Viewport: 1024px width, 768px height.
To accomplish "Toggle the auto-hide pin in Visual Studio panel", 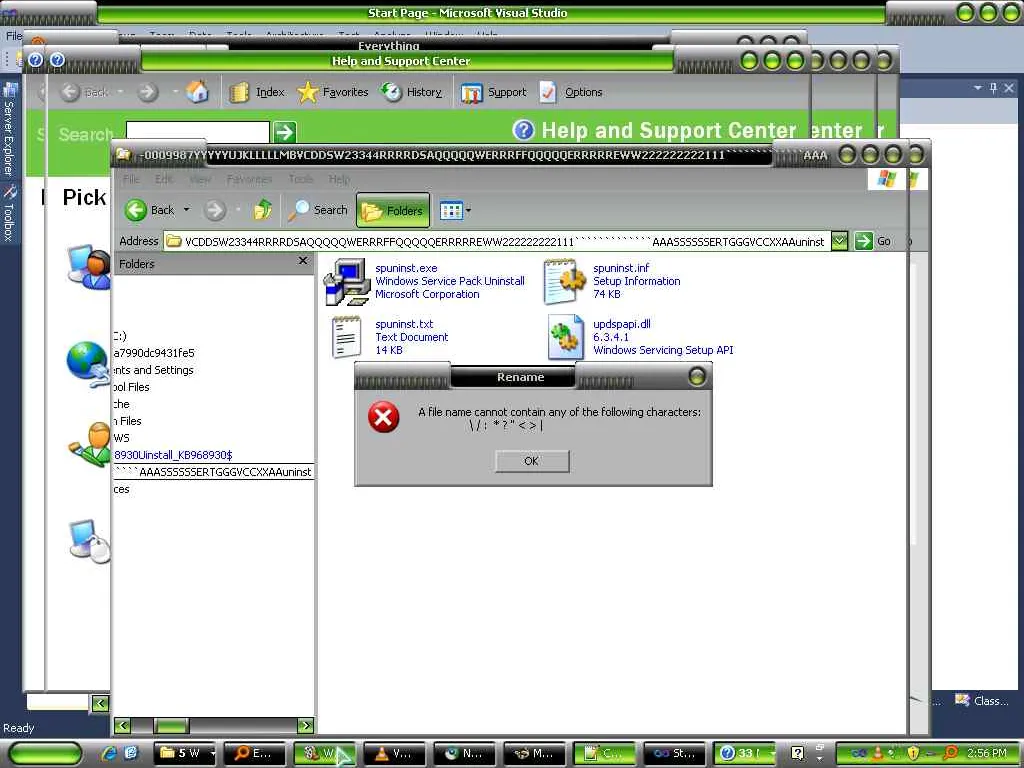I will click(x=993, y=88).
